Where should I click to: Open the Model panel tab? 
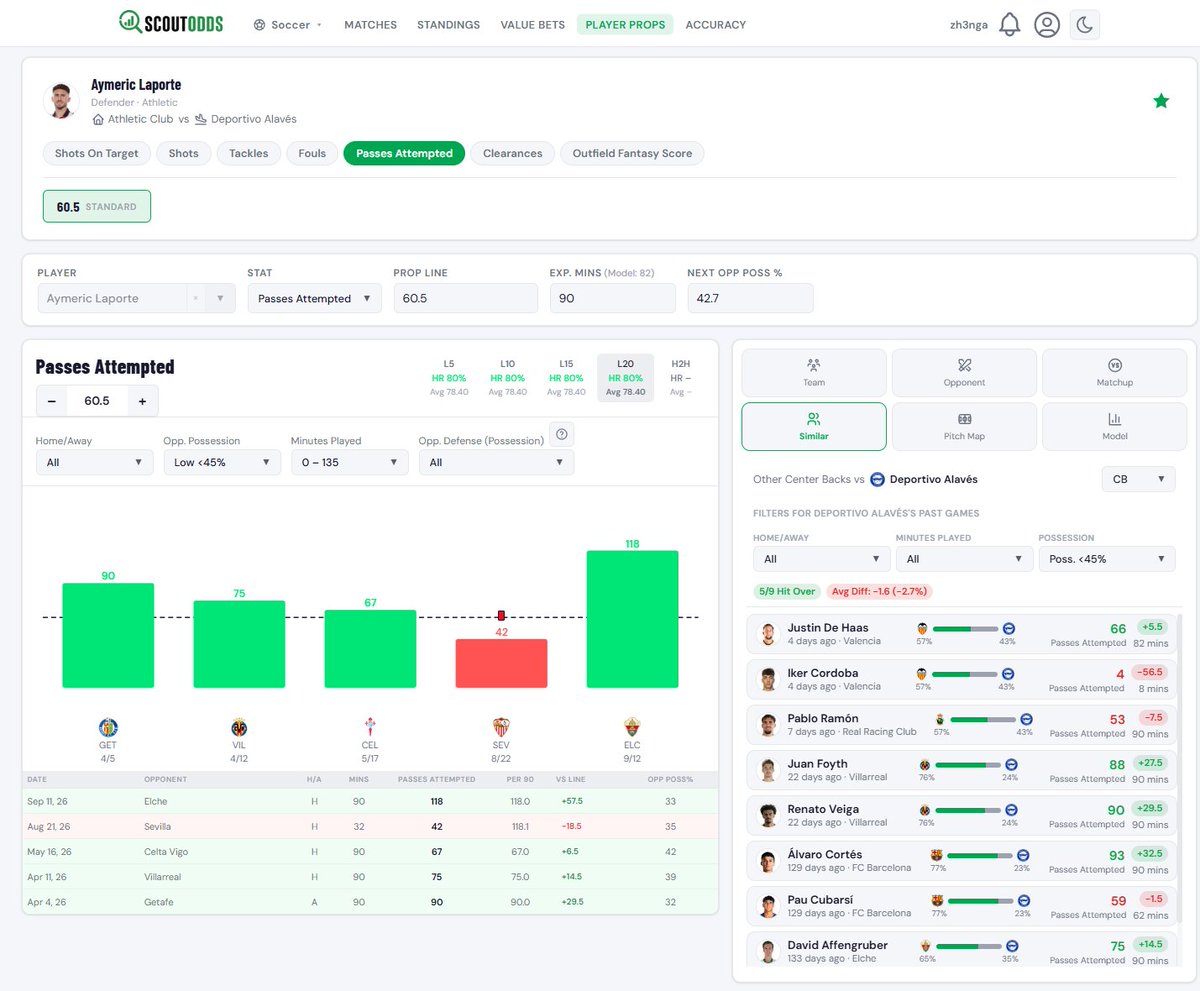pyautogui.click(x=1114, y=427)
